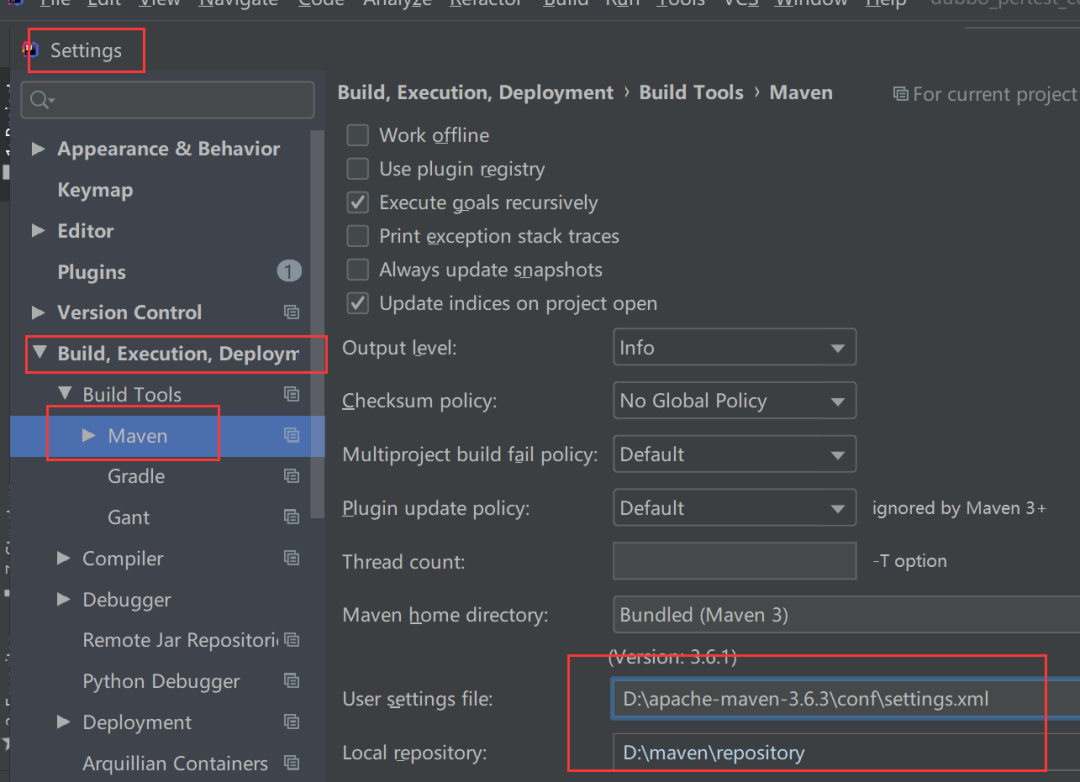Click the per-project icon beside Maven
The width and height of the screenshot is (1080, 782).
[x=291, y=435]
